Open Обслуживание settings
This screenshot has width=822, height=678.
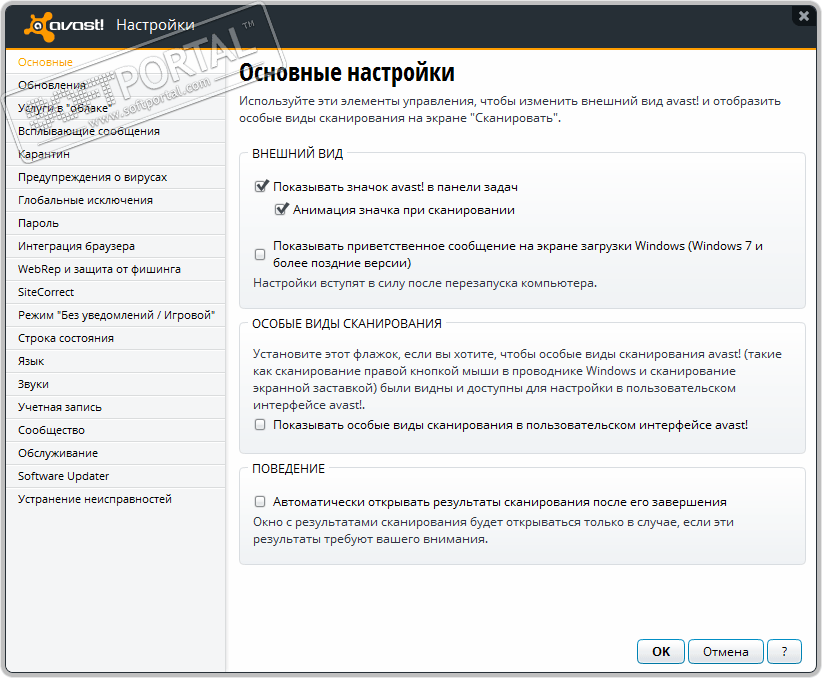click(116, 454)
